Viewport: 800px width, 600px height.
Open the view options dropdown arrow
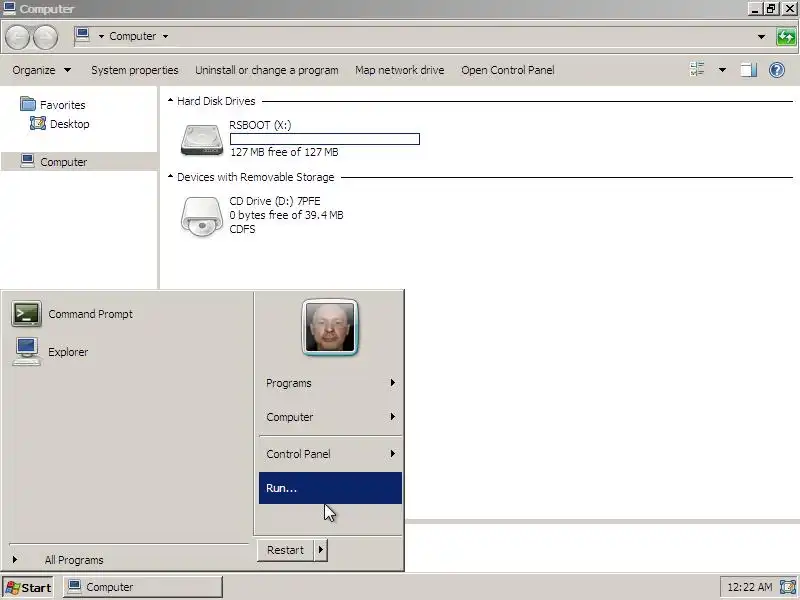tap(722, 70)
